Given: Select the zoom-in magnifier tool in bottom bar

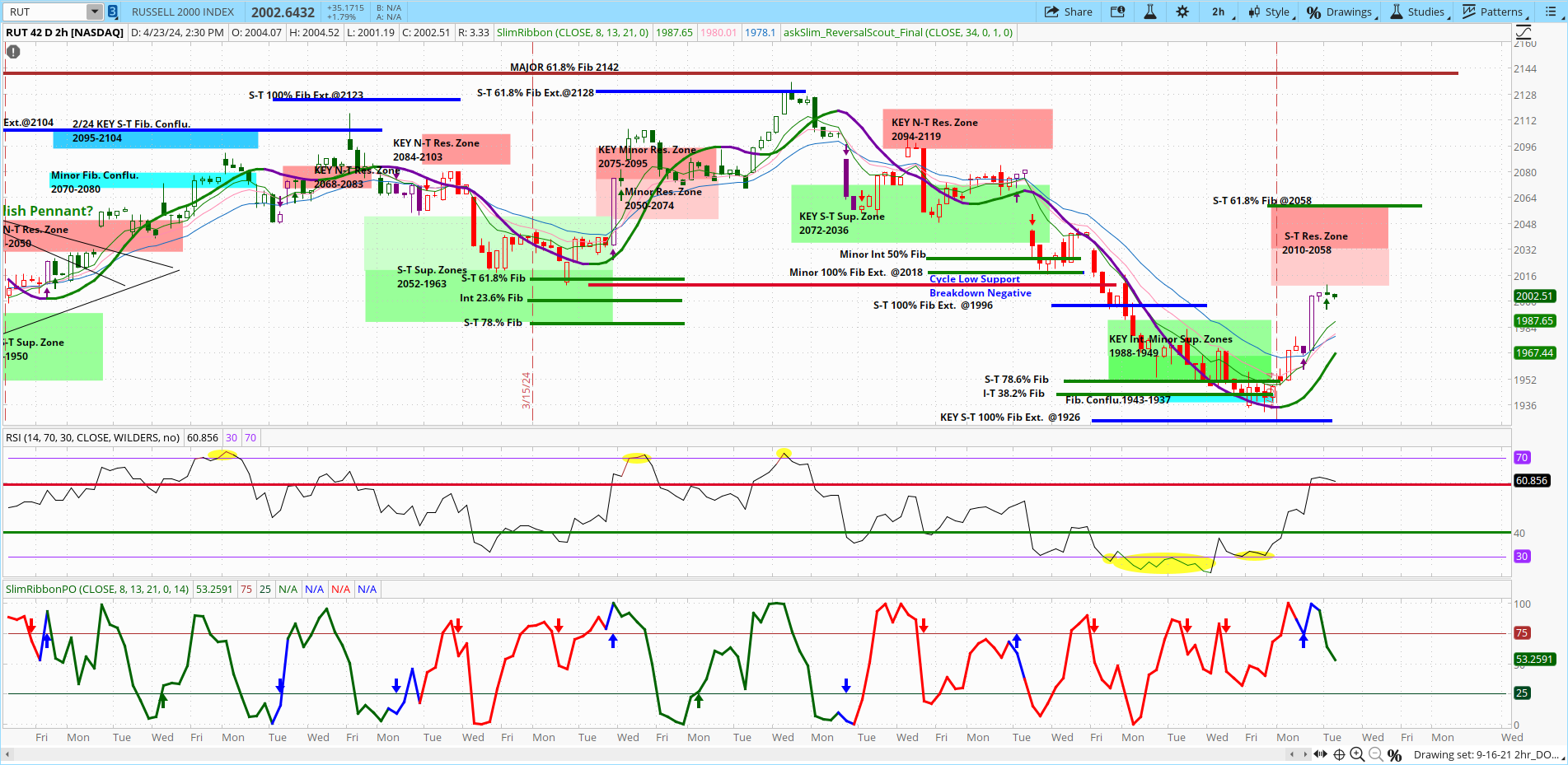Looking at the screenshot, I should 1356,754.
